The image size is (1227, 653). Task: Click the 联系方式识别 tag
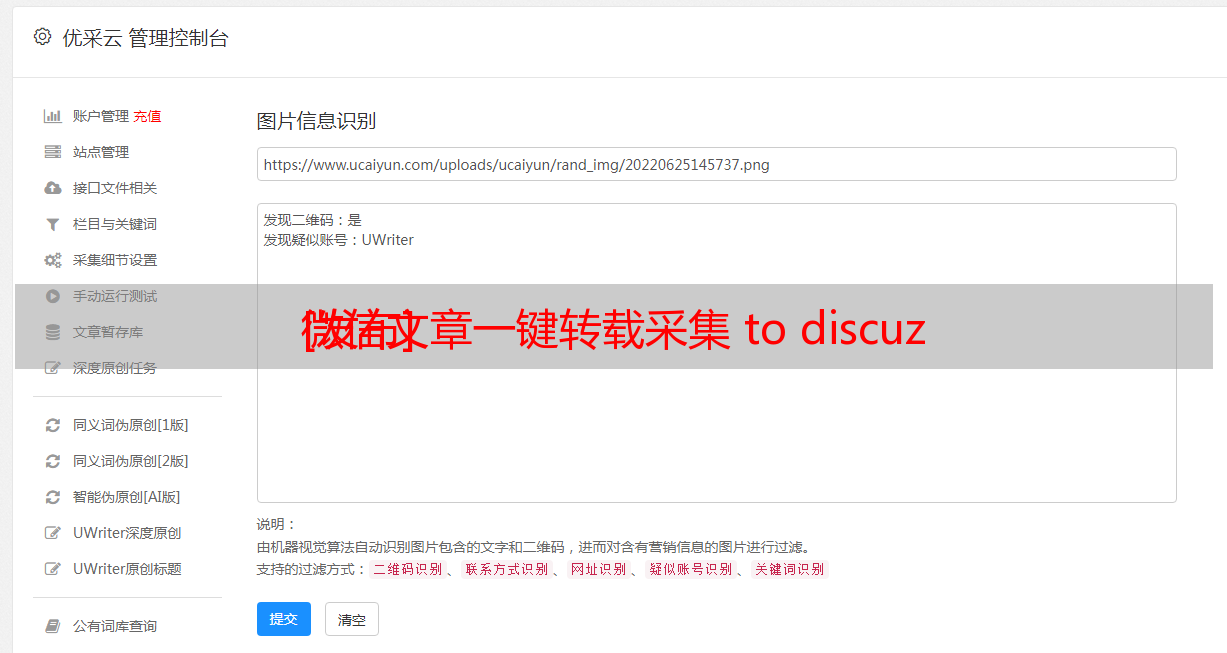(506, 569)
